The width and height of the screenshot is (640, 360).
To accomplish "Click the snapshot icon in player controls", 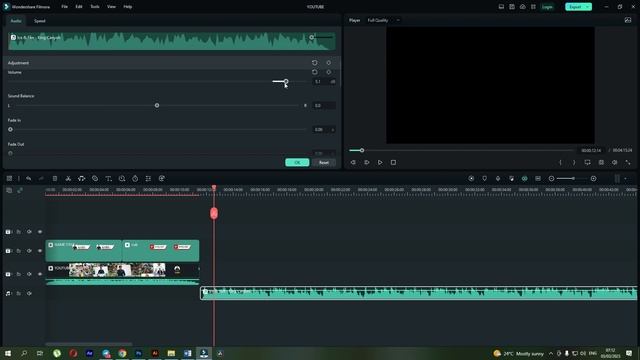I will pos(601,162).
